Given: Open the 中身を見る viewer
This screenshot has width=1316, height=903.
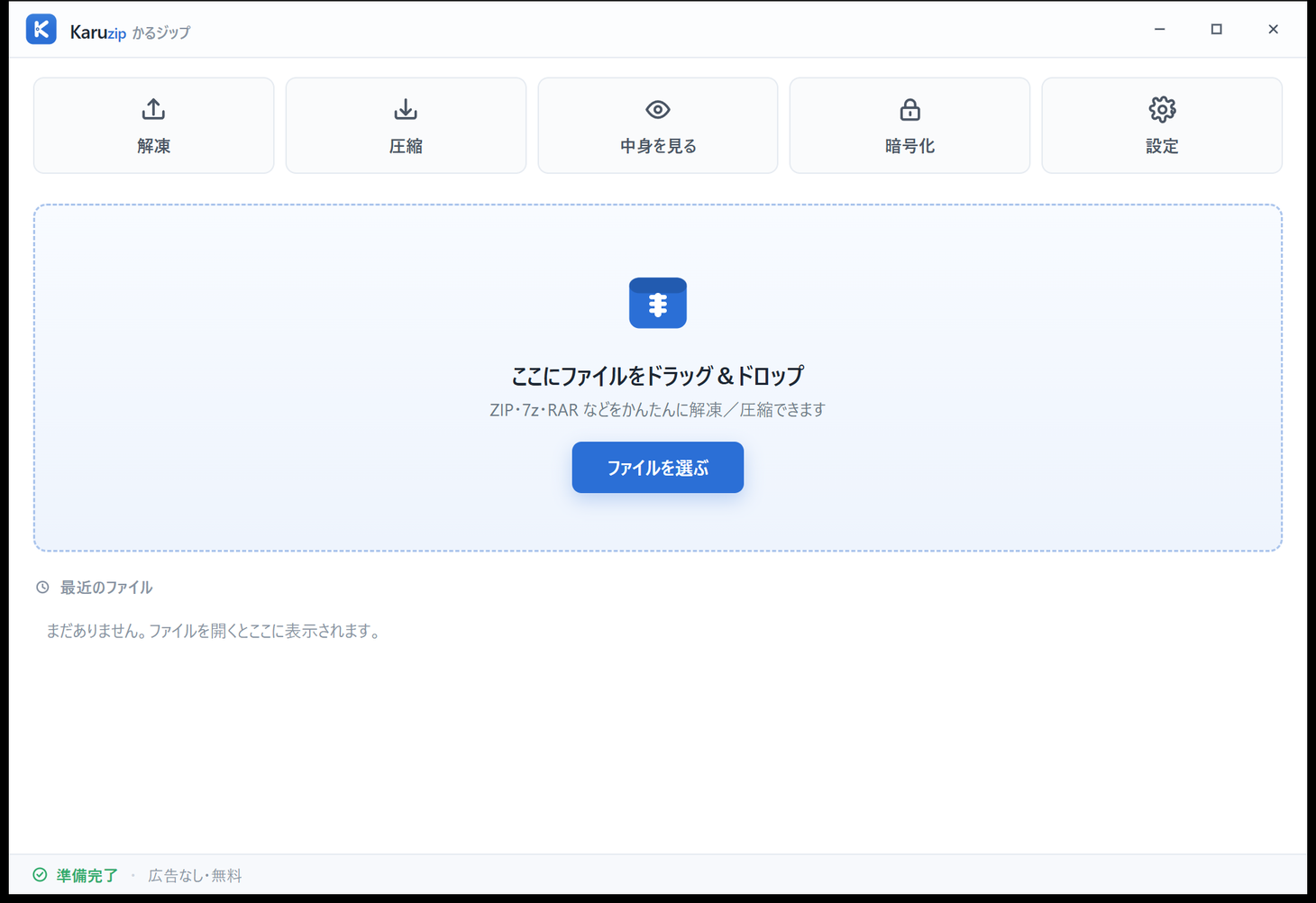Looking at the screenshot, I should (658, 125).
